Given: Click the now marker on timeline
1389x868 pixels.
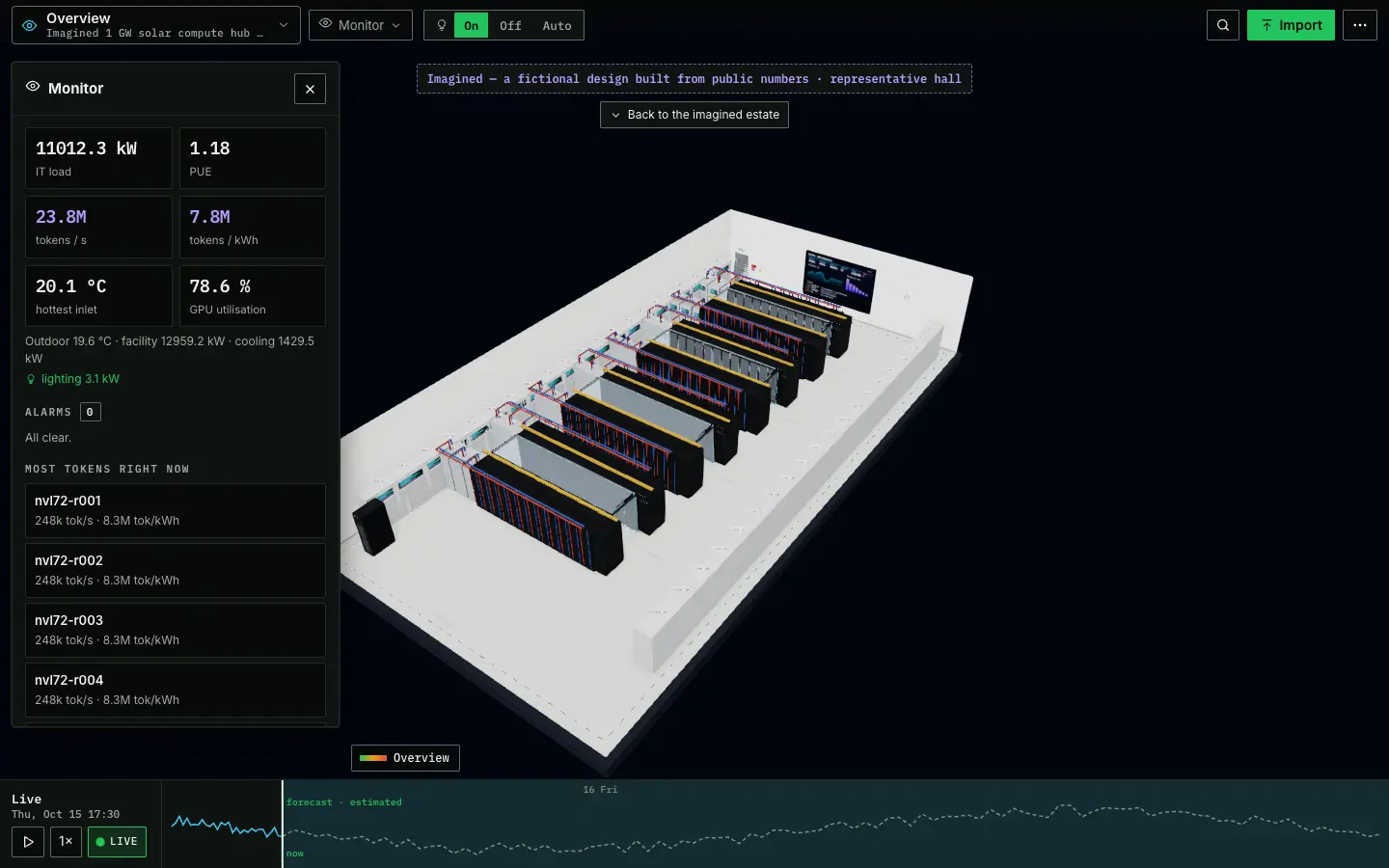Looking at the screenshot, I should 295,854.
